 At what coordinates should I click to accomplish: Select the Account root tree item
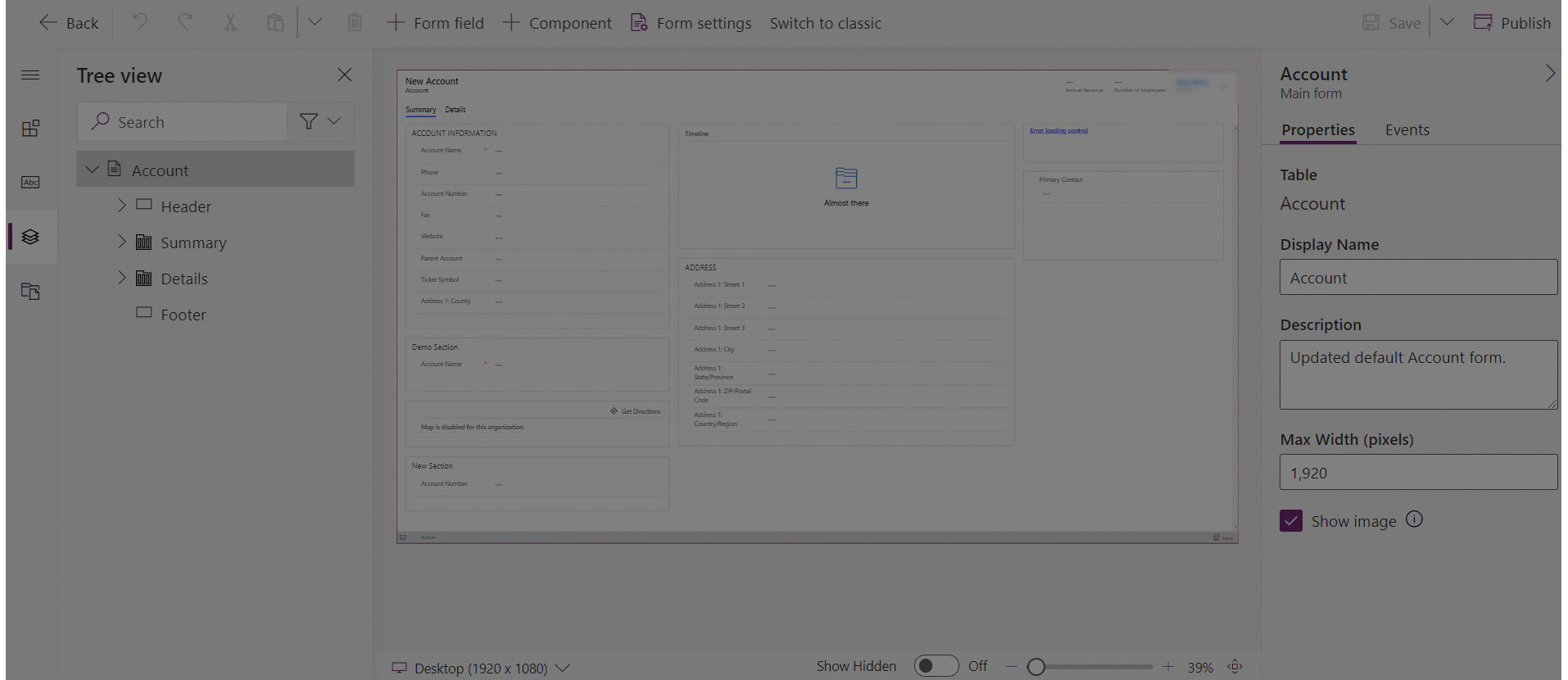(215, 170)
